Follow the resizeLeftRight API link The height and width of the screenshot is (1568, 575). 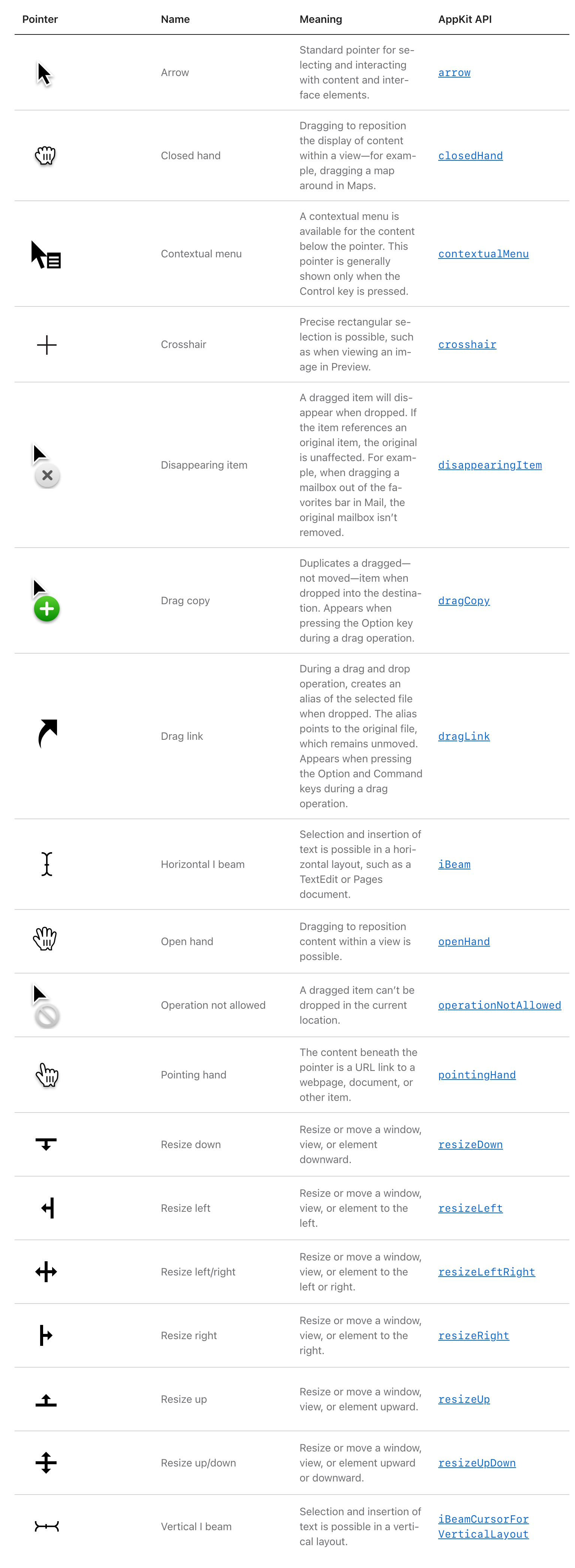pyautogui.click(x=486, y=1272)
